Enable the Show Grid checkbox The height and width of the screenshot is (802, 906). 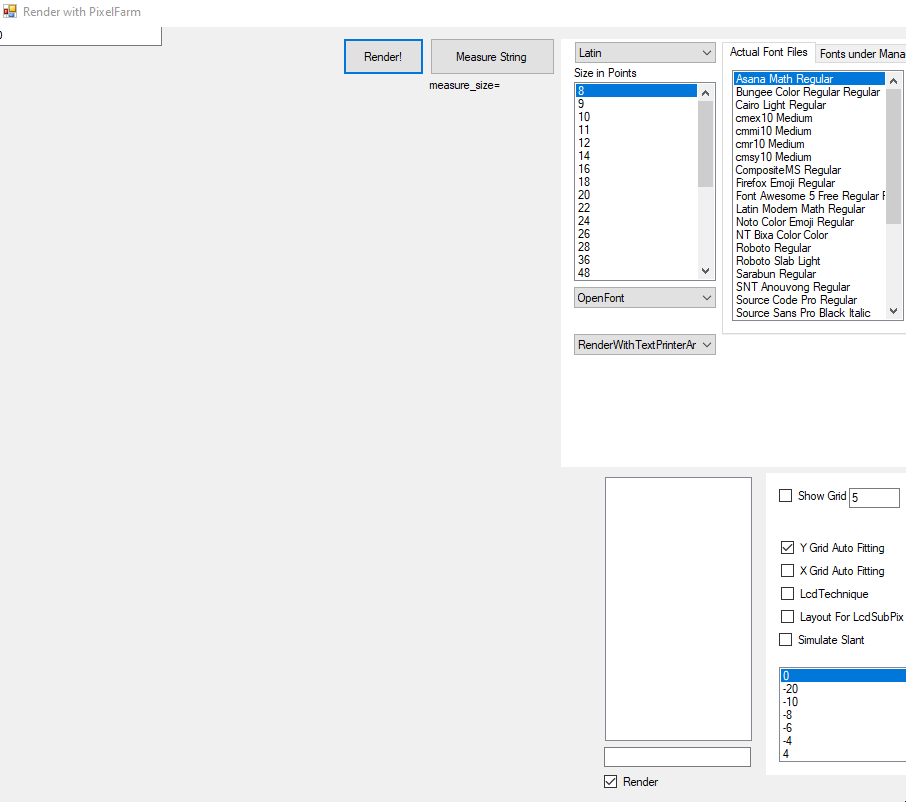pyautogui.click(x=785, y=495)
